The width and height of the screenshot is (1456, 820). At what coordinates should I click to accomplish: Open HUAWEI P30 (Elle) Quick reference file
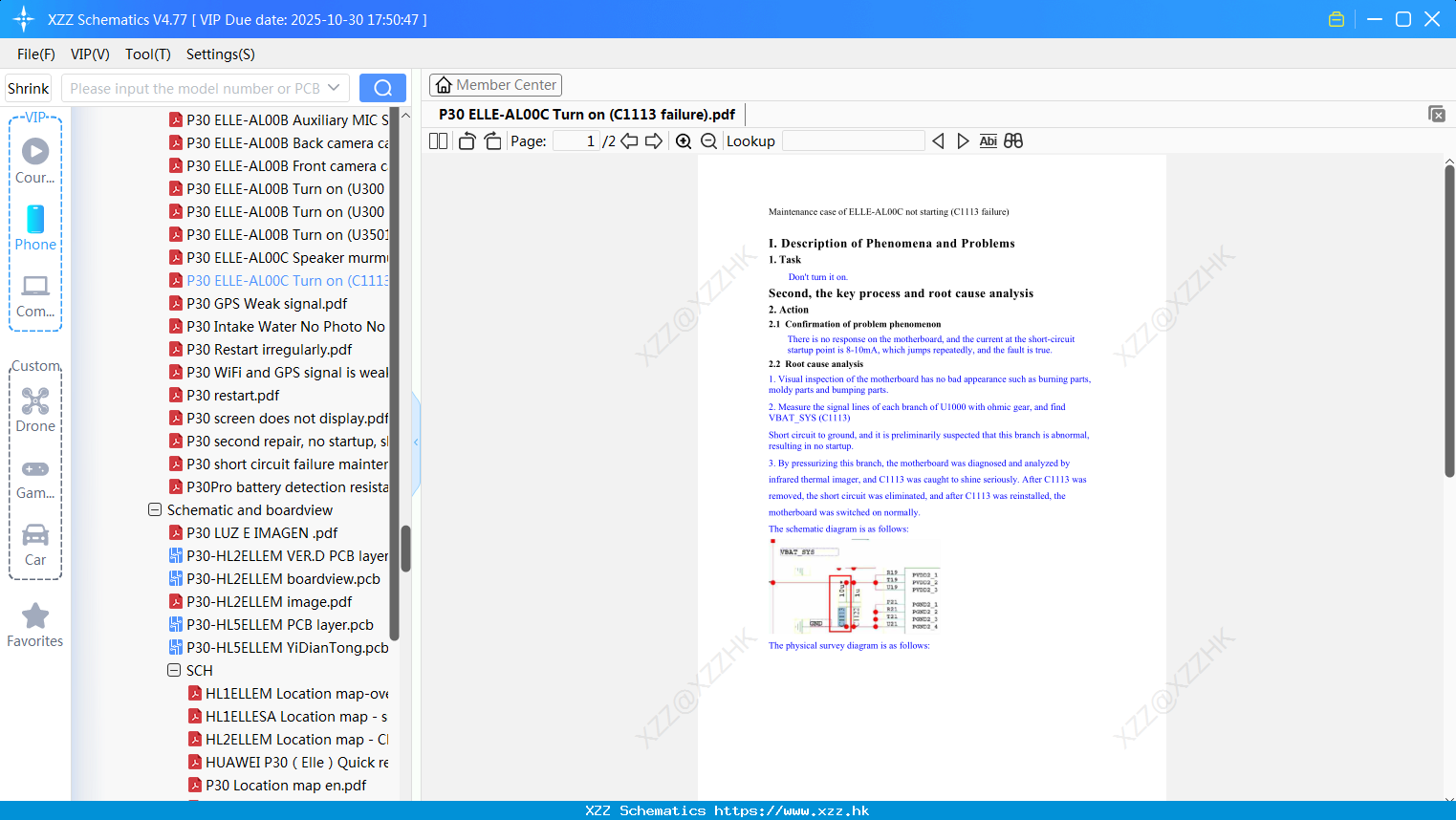(x=288, y=763)
